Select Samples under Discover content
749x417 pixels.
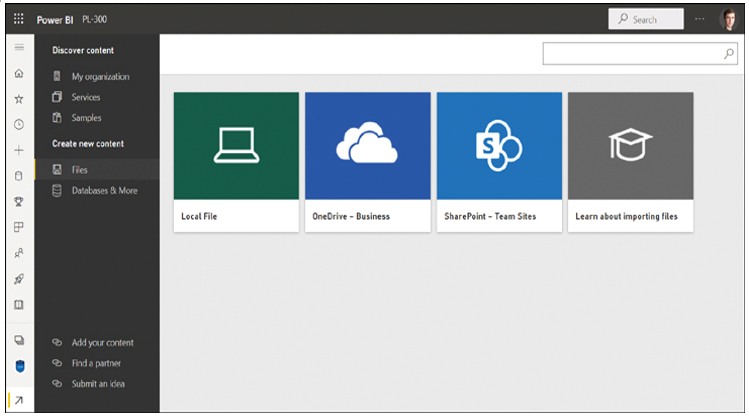[x=97, y=118]
